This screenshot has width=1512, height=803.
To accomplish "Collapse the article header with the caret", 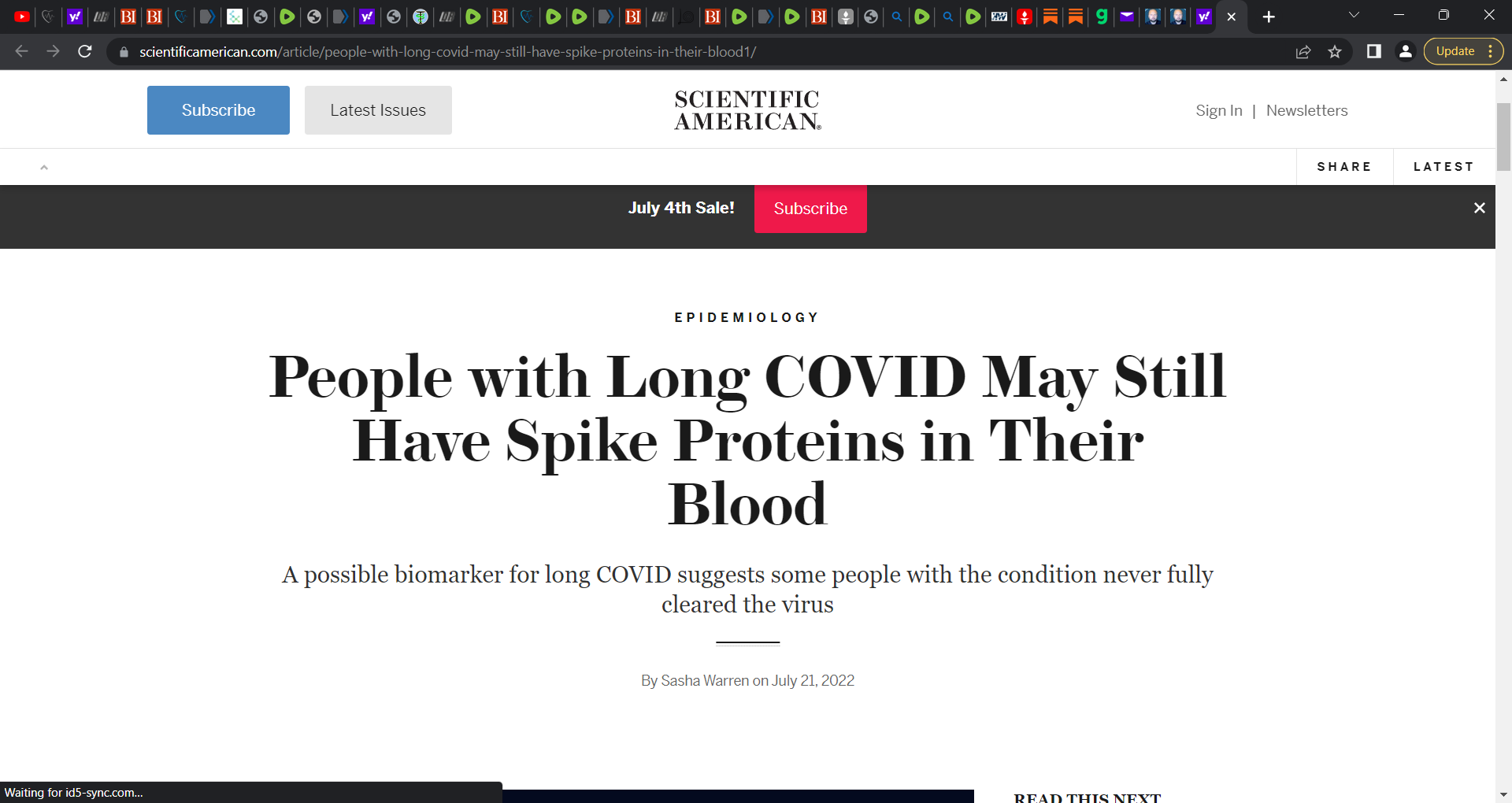I will [x=44, y=166].
